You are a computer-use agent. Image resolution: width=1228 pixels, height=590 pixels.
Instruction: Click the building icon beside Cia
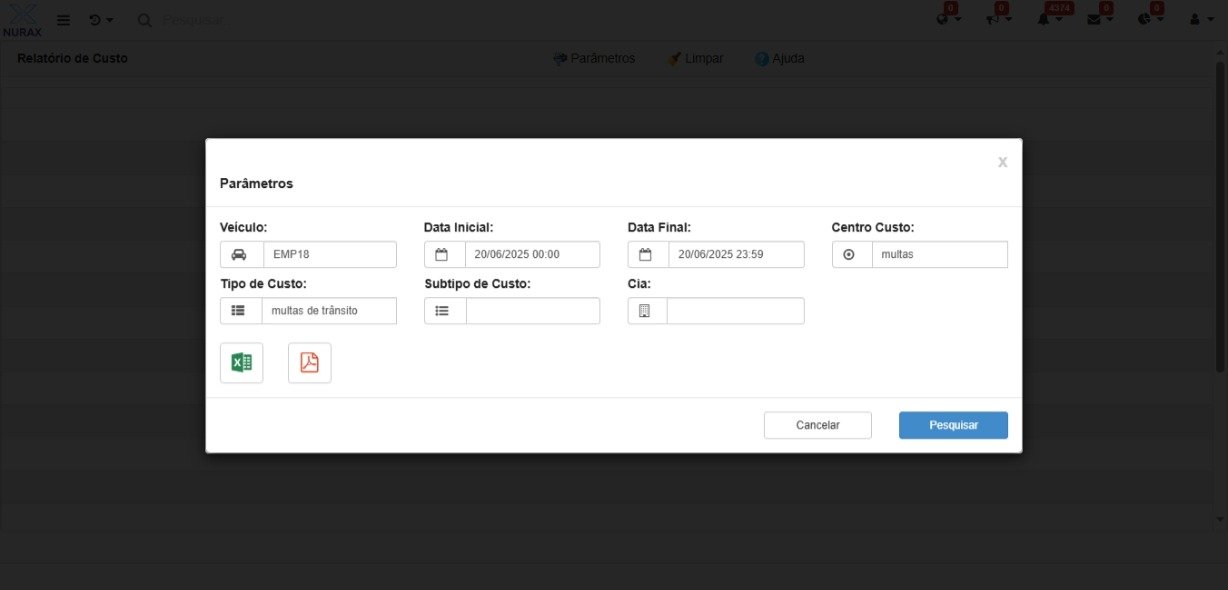[x=647, y=311]
